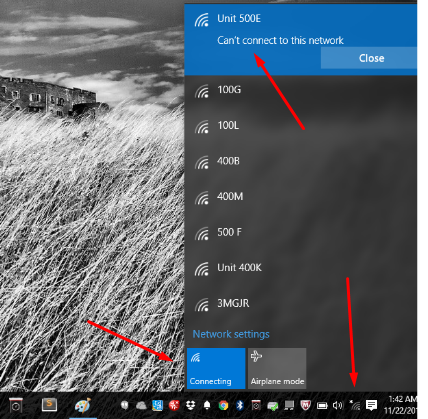Toggle the Wi-Fi Connecting tile

tap(216, 368)
